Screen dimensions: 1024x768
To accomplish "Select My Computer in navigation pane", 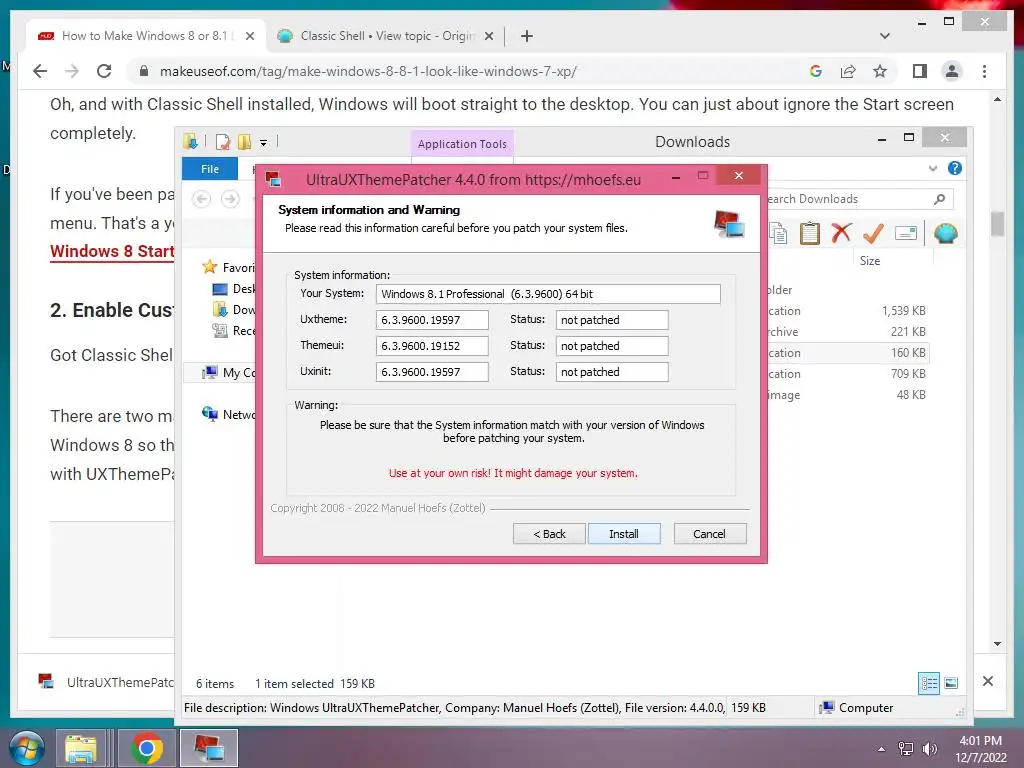I will (229, 372).
